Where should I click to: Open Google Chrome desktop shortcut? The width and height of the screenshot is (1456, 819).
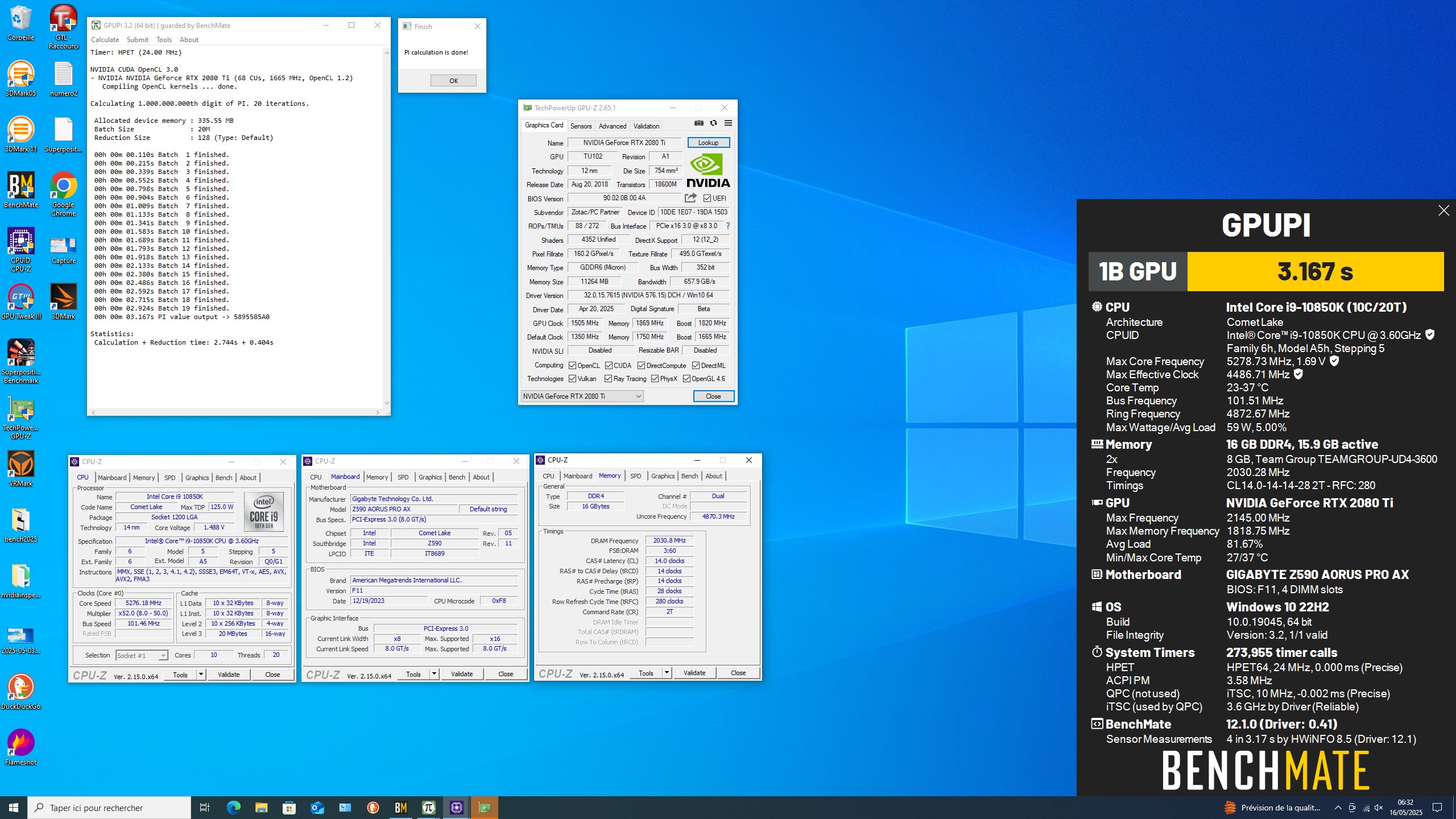63,194
